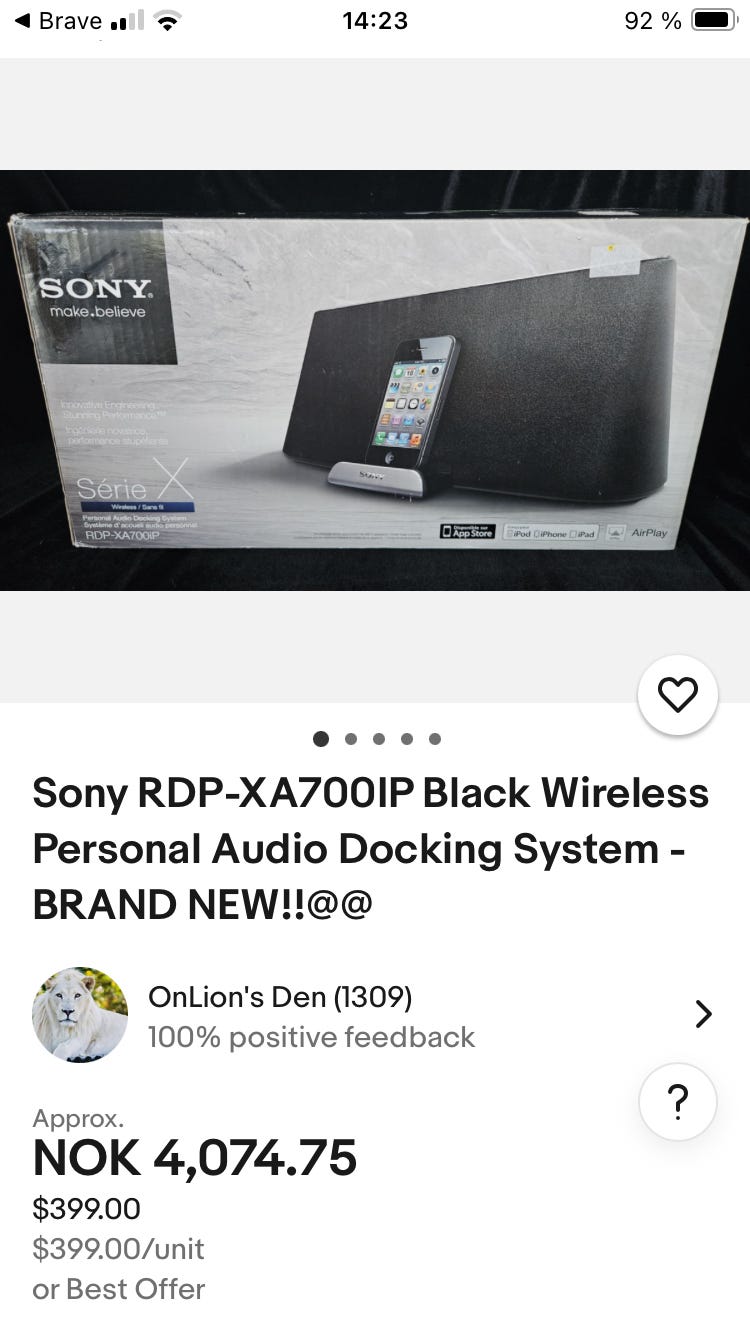Tap the Wi-Fi icon in status bar
Image resolution: width=750 pixels, height=1334 pixels.
coord(168,21)
